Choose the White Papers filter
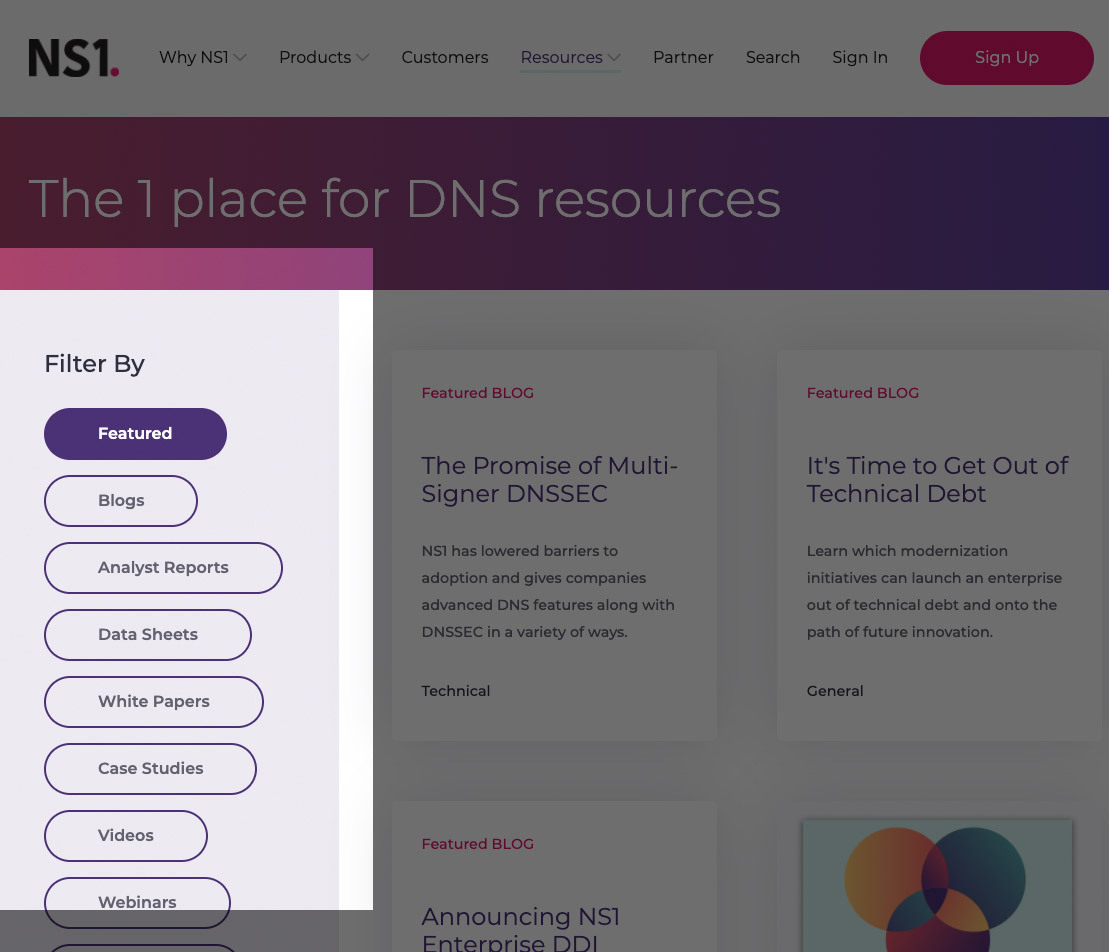Image resolution: width=1109 pixels, height=952 pixels. tap(153, 702)
